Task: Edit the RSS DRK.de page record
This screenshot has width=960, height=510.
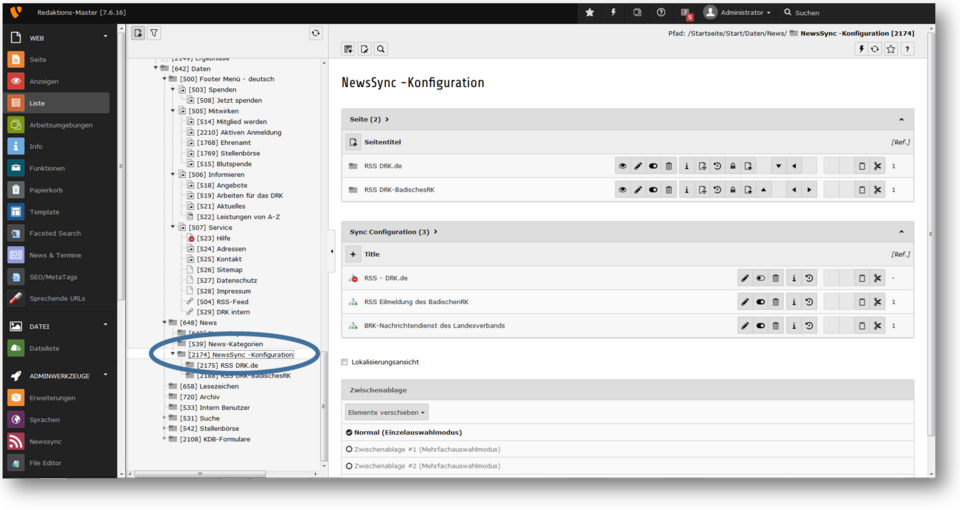Action: (638, 166)
